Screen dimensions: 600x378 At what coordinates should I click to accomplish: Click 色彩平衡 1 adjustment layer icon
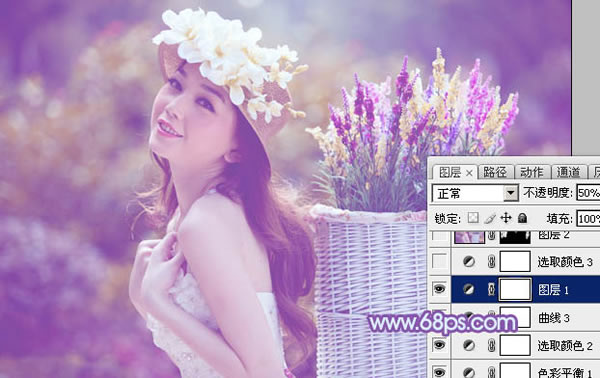(469, 373)
